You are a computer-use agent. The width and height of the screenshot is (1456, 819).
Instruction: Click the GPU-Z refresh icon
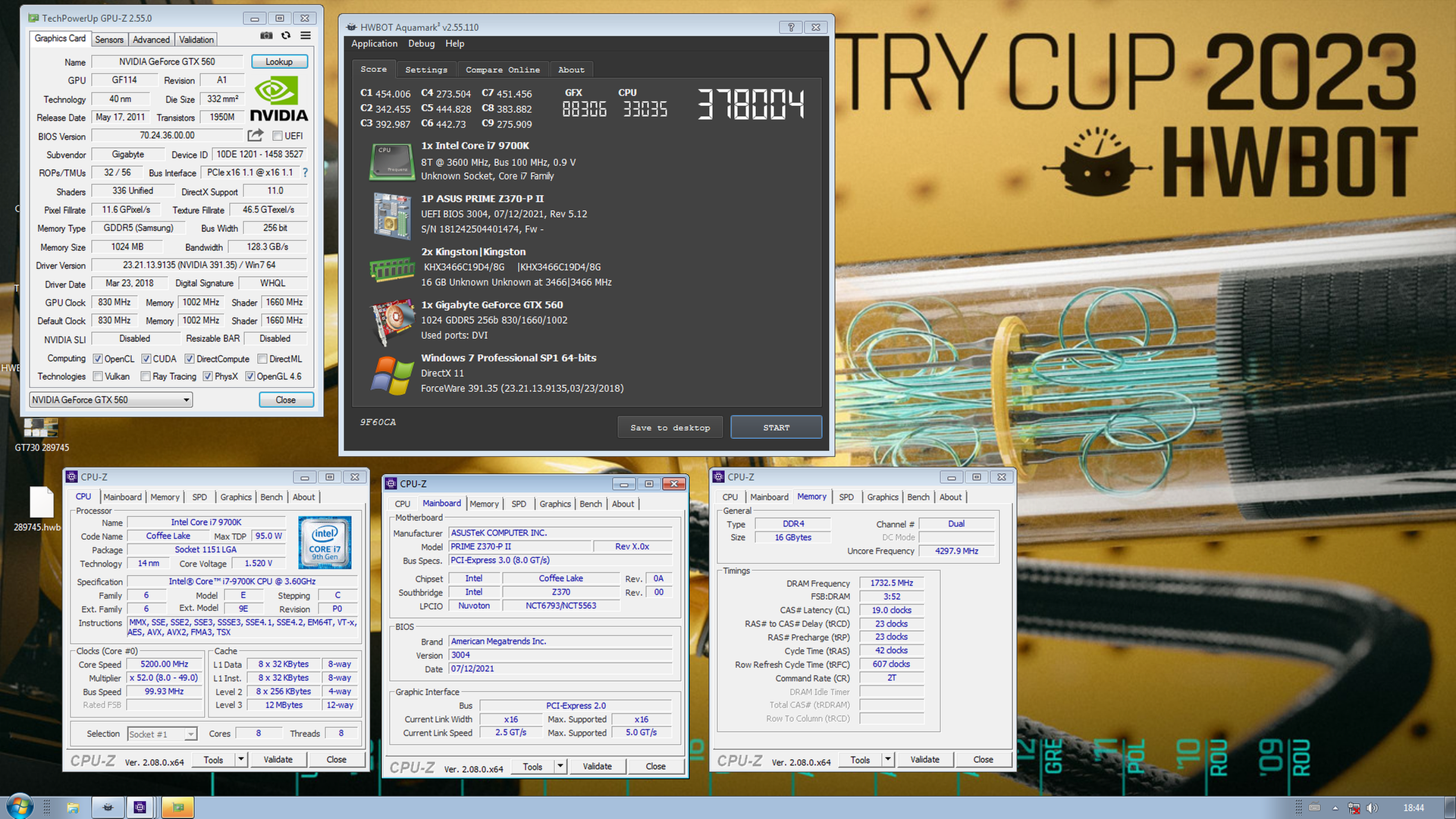286,36
